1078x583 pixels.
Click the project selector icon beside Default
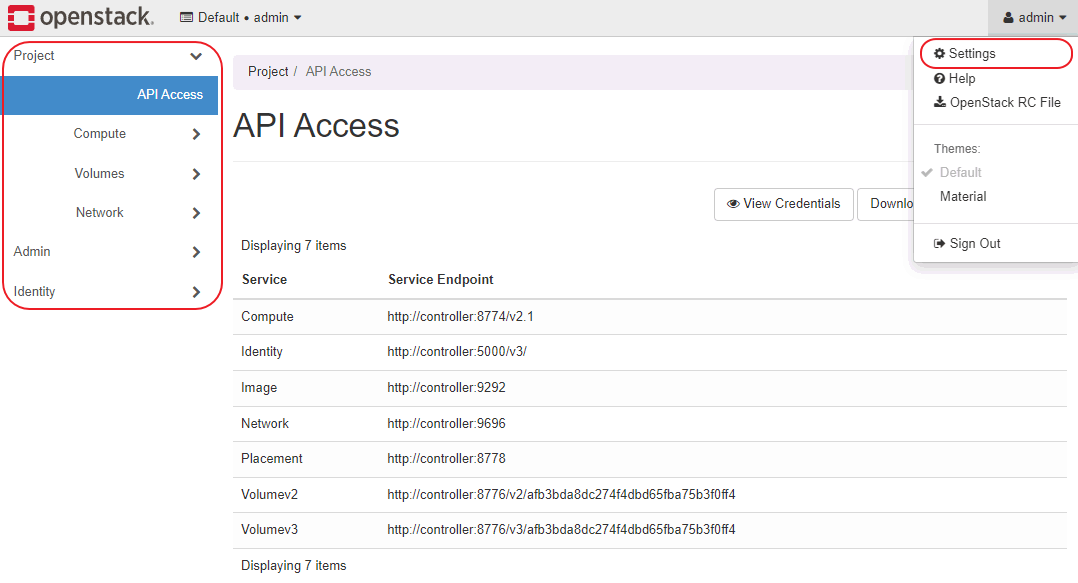186,18
